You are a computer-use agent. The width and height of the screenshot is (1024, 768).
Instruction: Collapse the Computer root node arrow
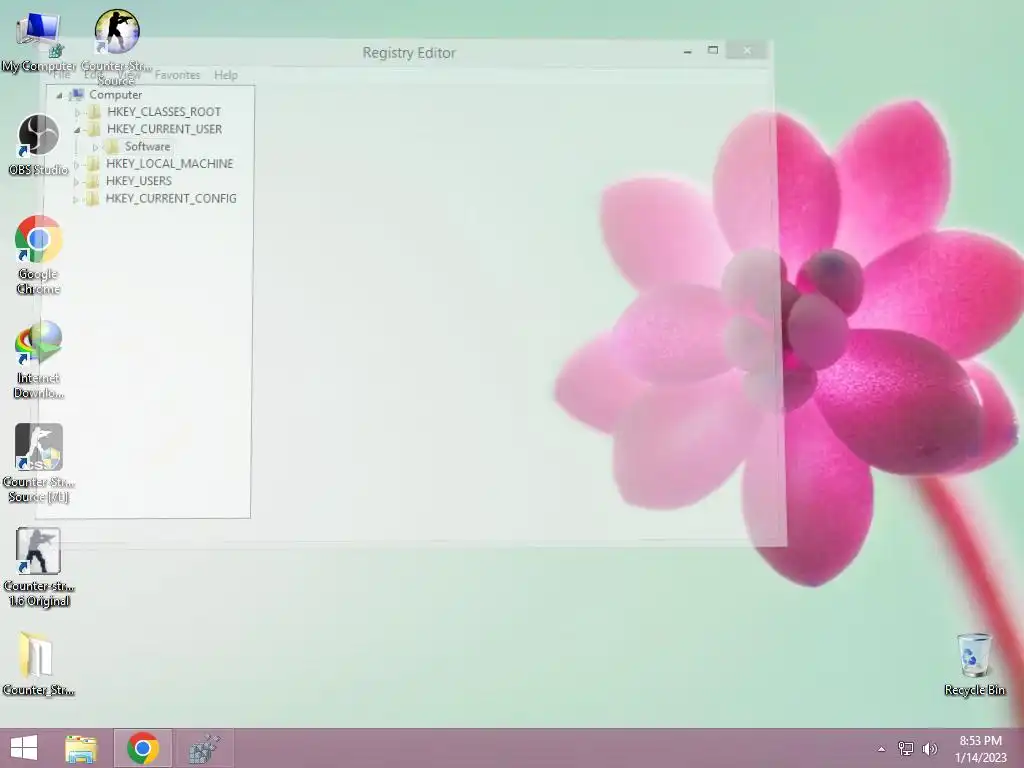[x=59, y=95]
